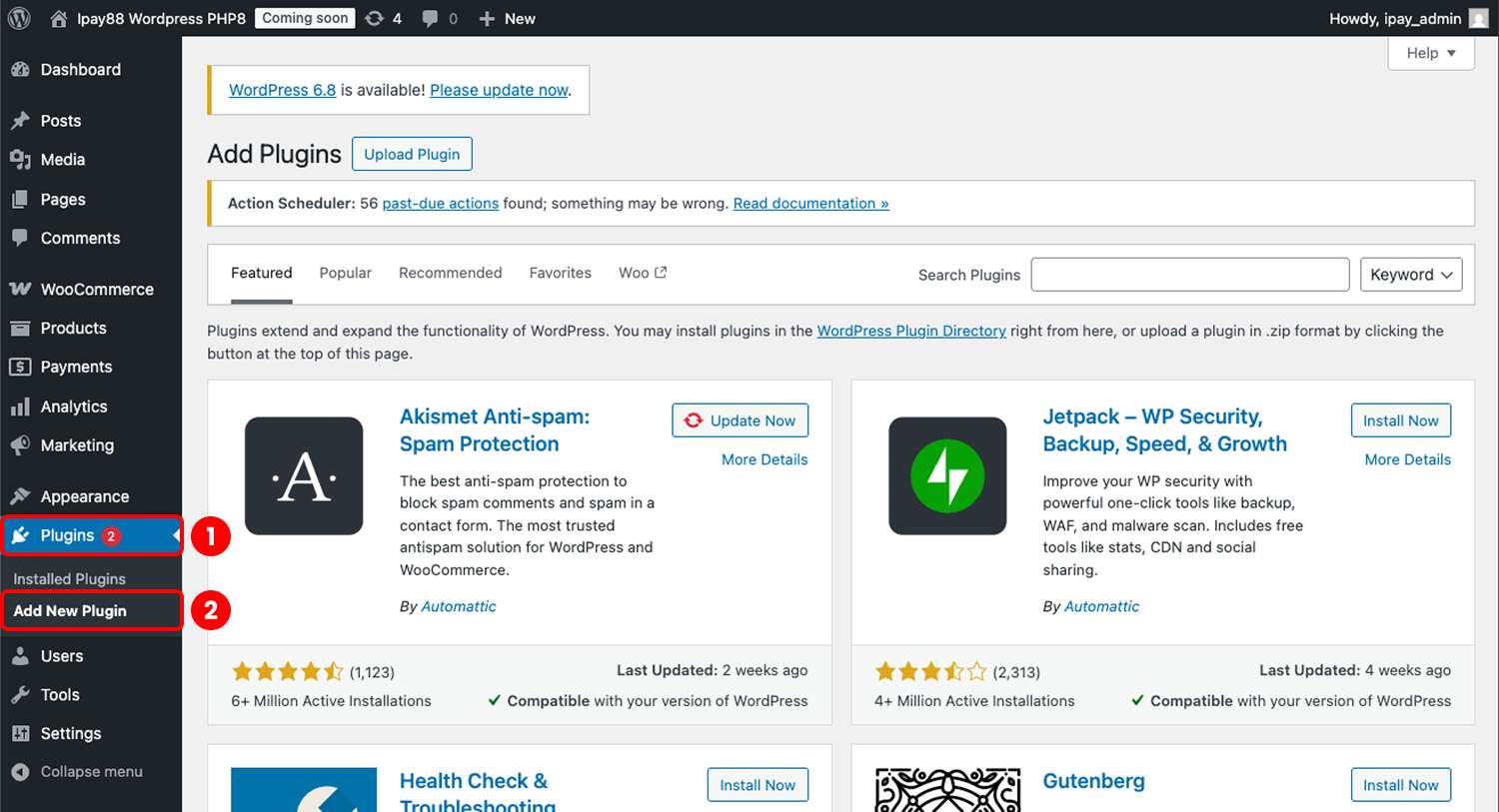The image size is (1499, 812).
Task: Click the Akismet star rating
Action: tap(287, 672)
